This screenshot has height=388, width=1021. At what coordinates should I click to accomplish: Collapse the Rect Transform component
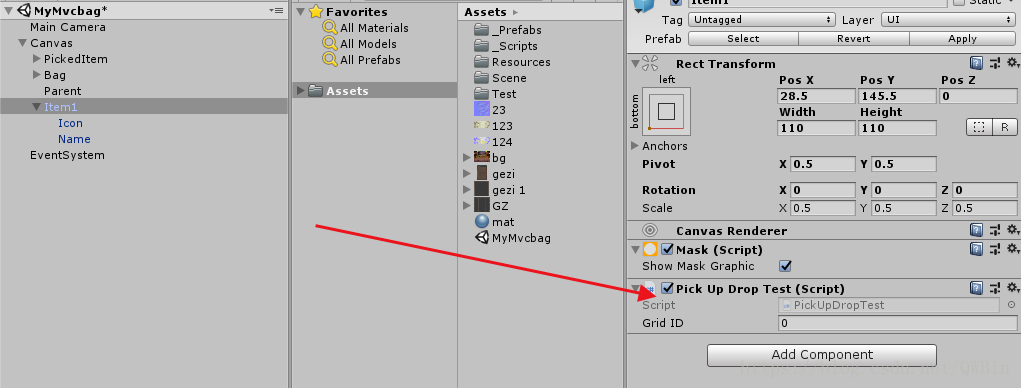[x=635, y=63]
